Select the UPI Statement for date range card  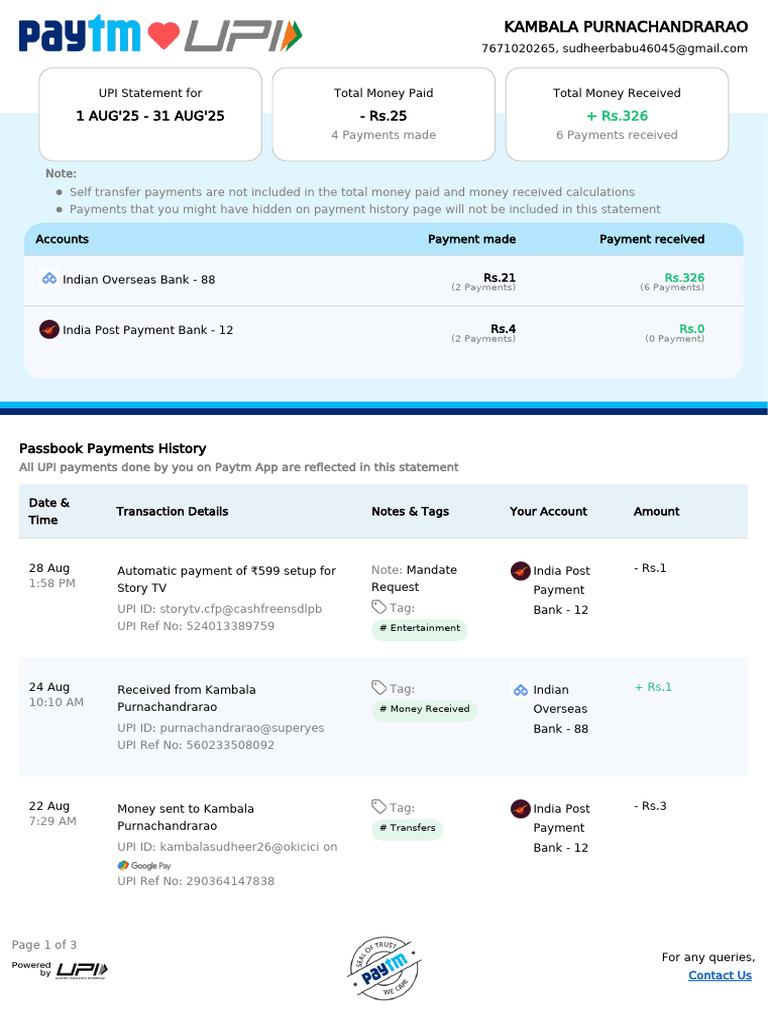tap(150, 114)
